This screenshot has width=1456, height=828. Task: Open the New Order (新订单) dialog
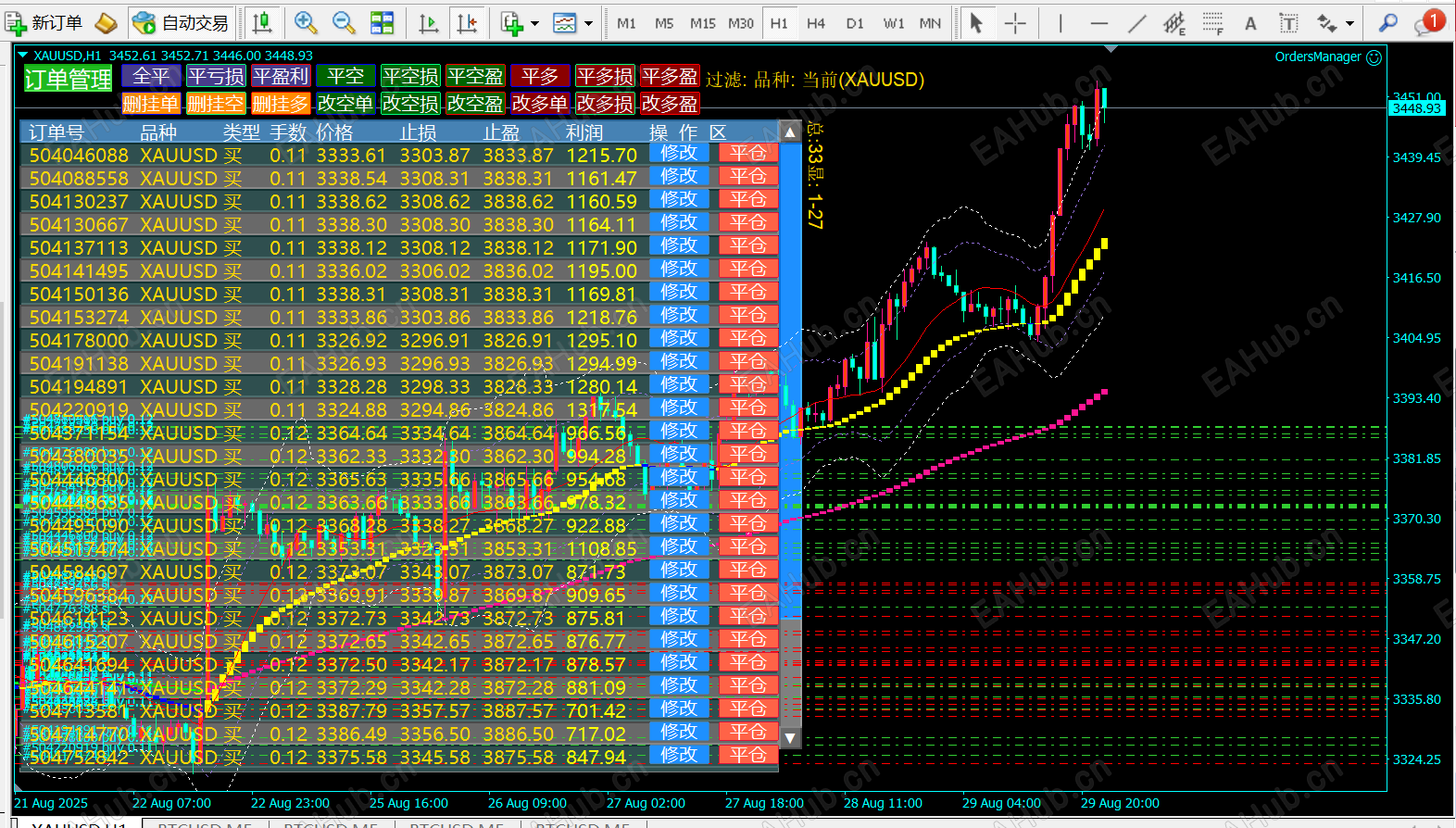click(x=44, y=22)
